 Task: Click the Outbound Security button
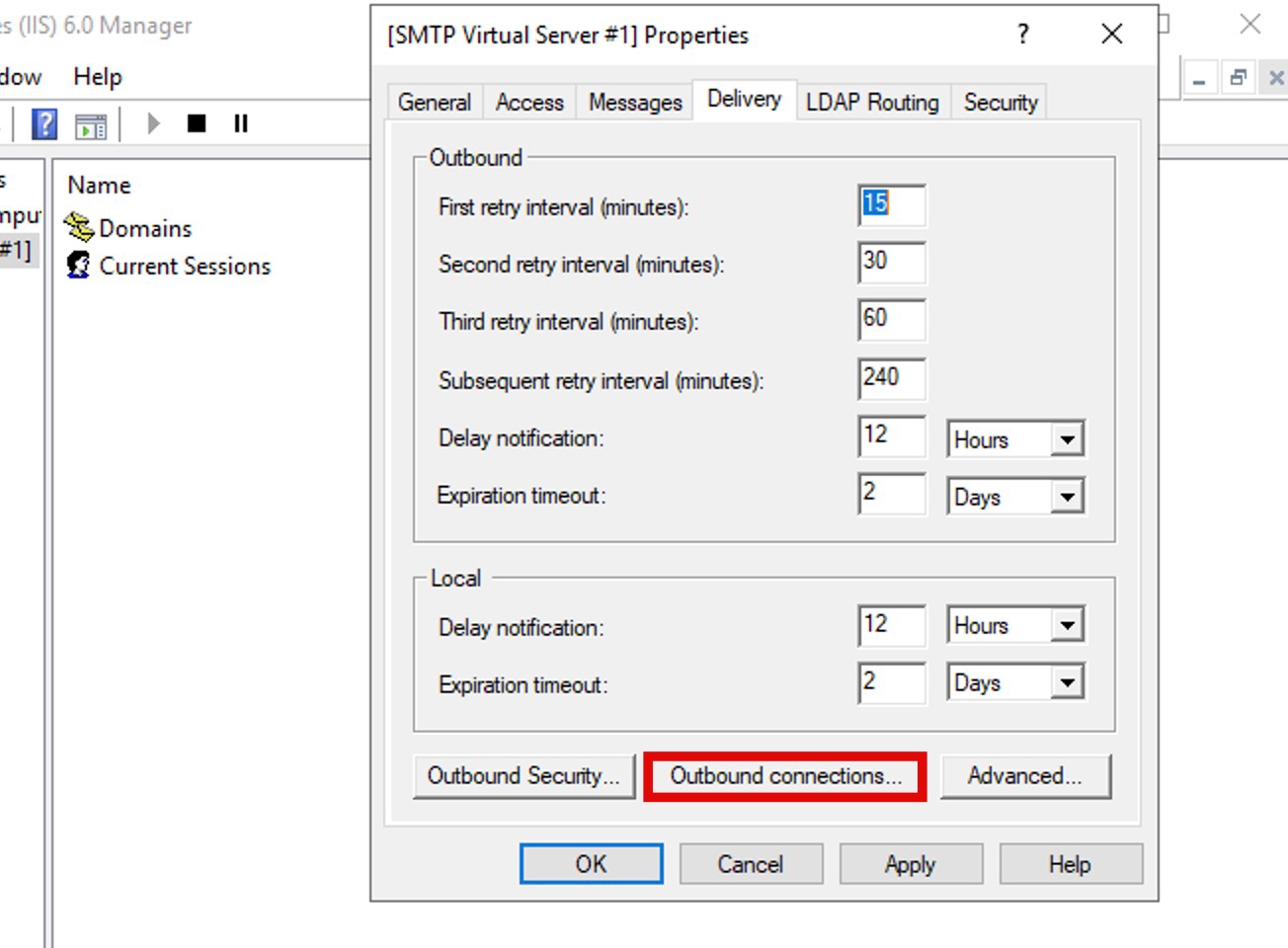523,776
